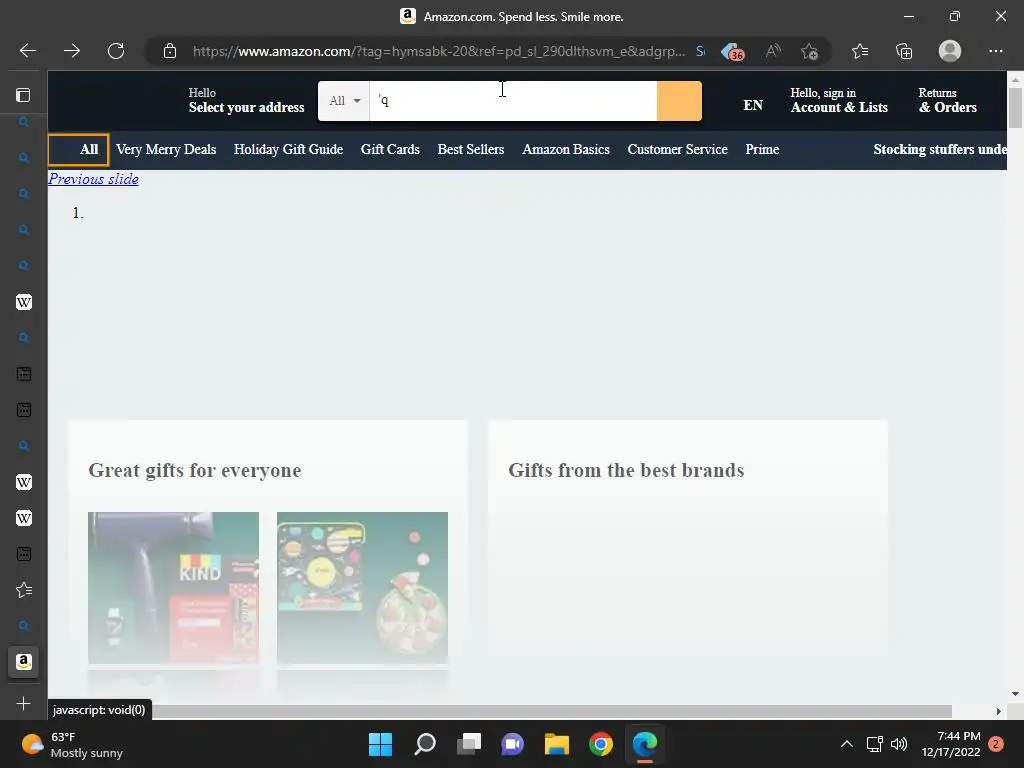Go back using the browser Back arrow
The width and height of the screenshot is (1024, 768).
click(27, 51)
